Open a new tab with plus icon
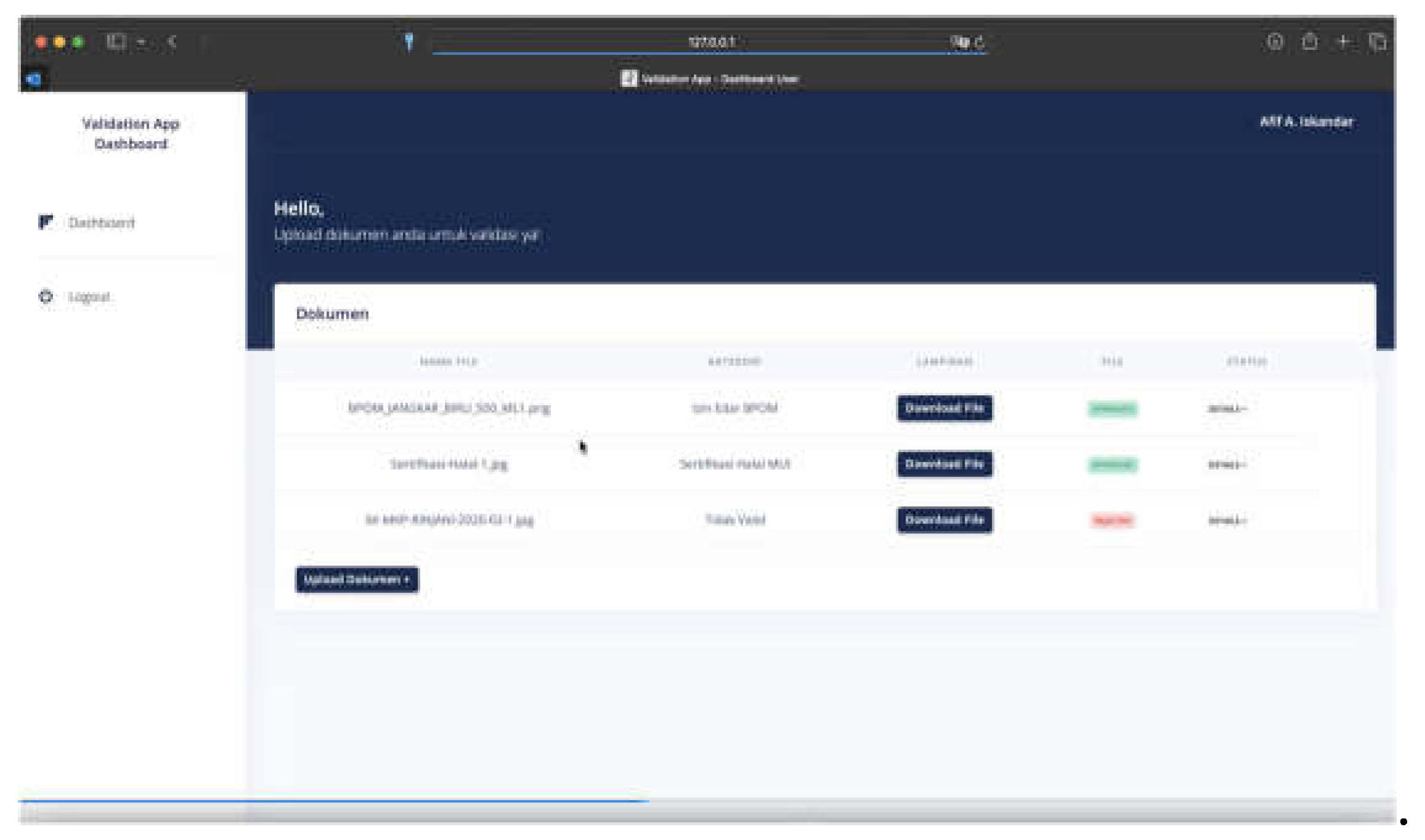1425x840 pixels. click(x=1343, y=42)
